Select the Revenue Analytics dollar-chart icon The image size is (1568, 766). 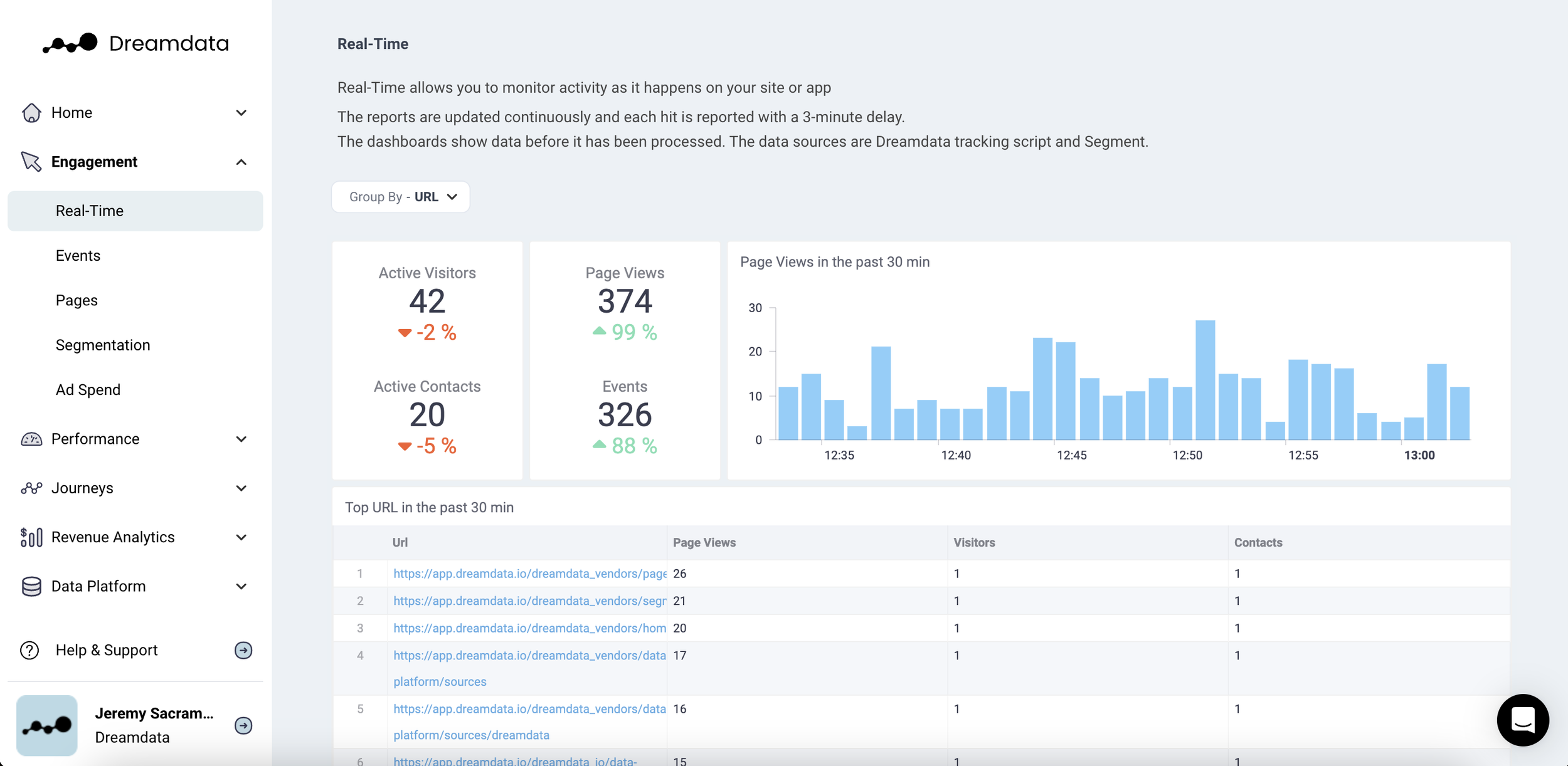(x=30, y=537)
